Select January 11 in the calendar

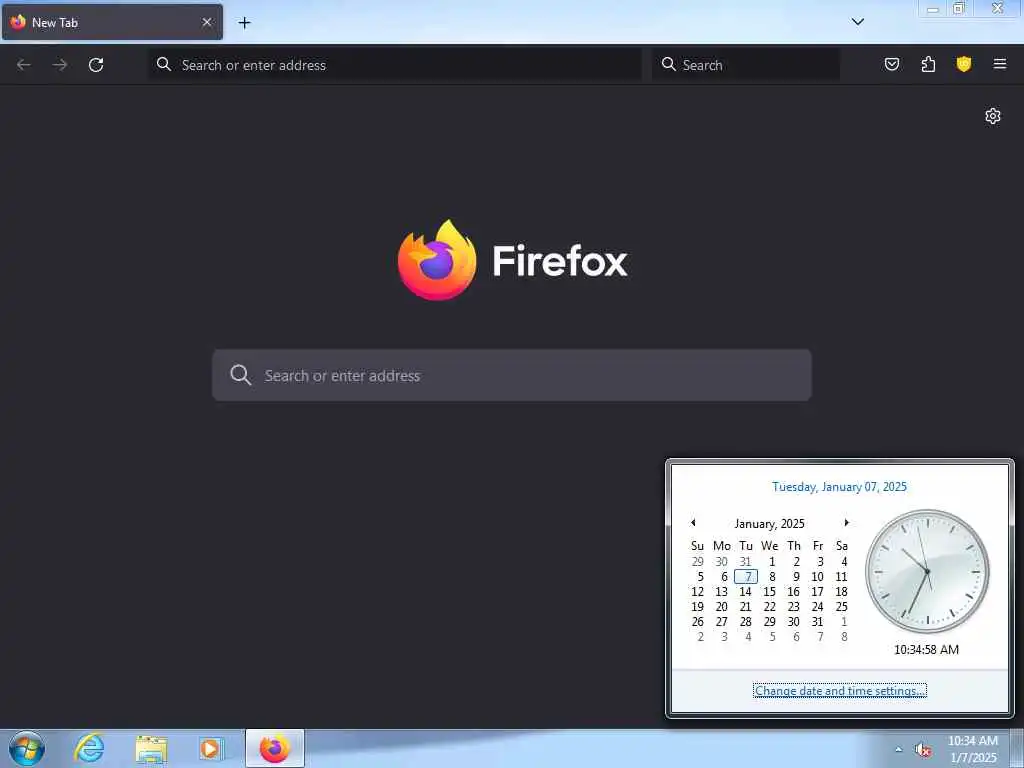[x=841, y=577]
